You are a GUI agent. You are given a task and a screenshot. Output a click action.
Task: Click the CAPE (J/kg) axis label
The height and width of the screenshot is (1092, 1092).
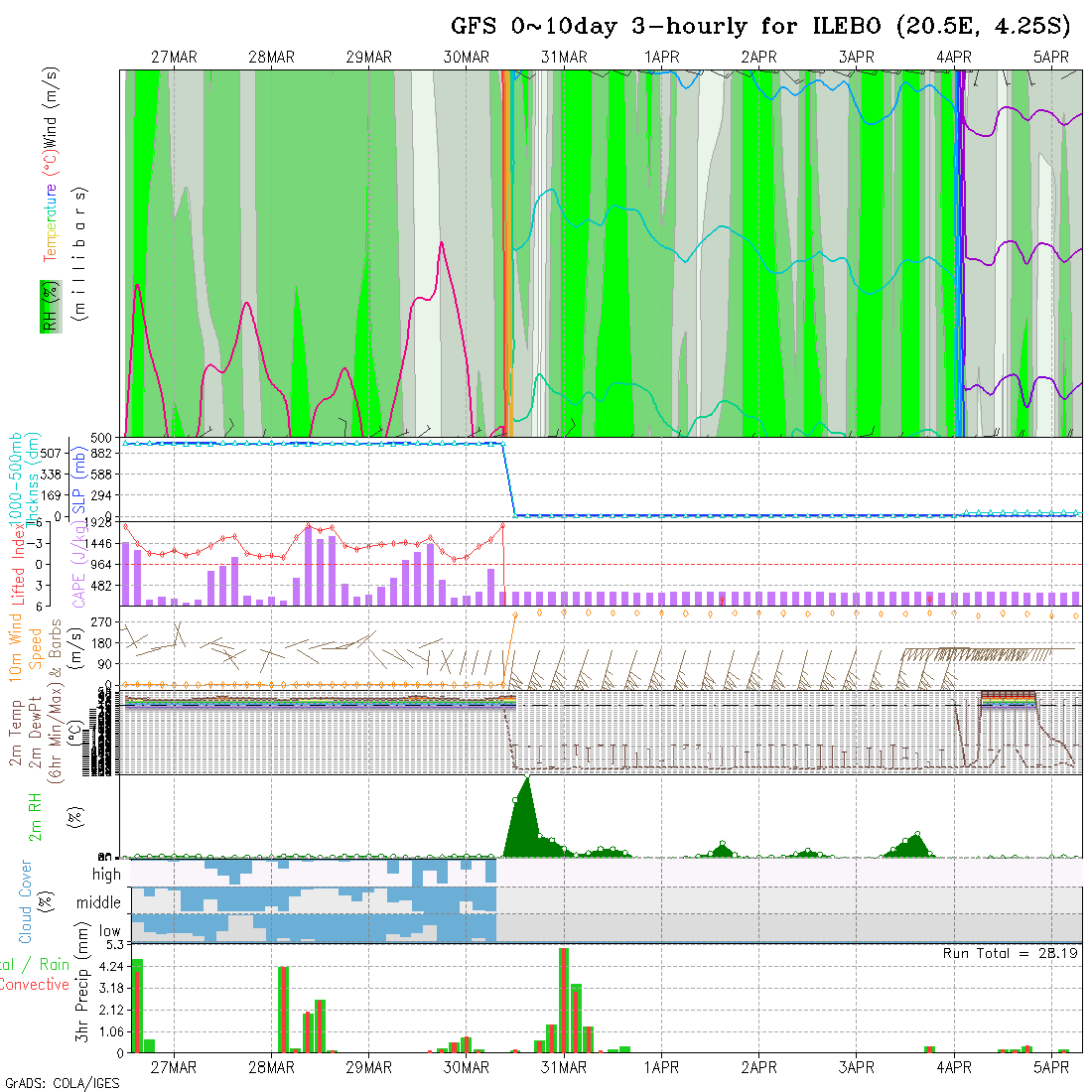click(x=78, y=566)
